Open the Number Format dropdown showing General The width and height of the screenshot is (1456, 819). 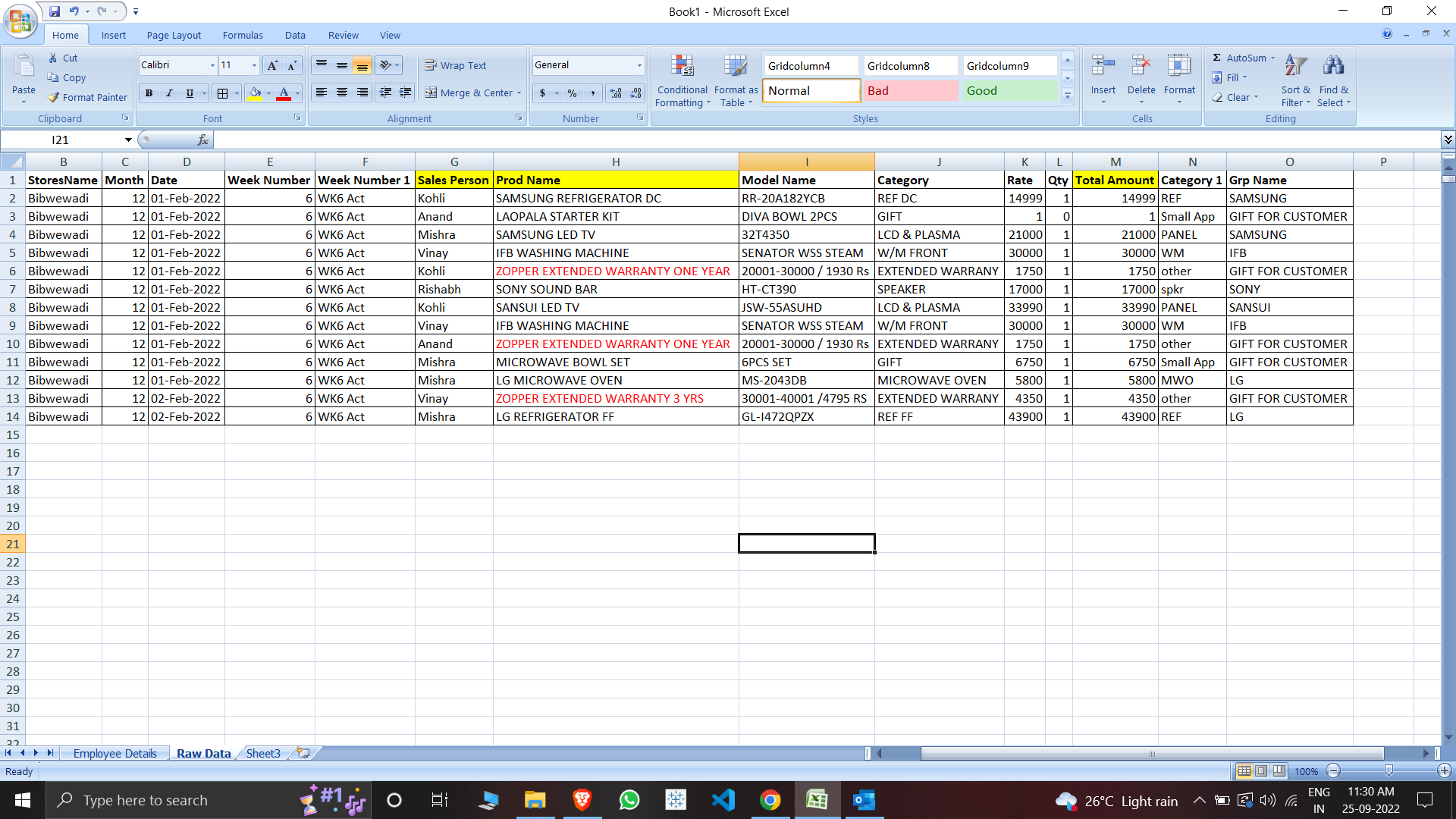coord(588,65)
